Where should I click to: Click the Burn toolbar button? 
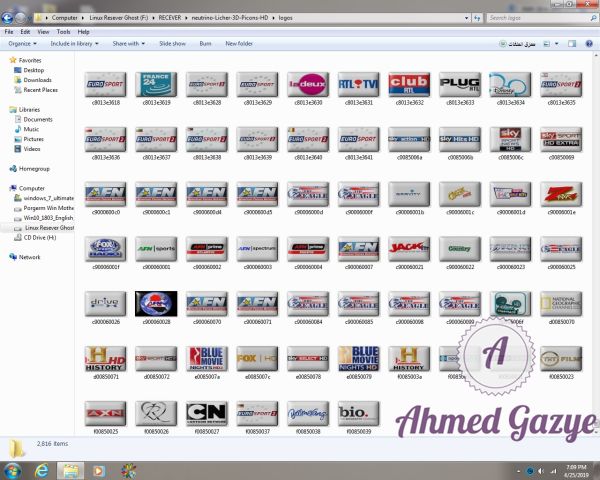(x=205, y=44)
